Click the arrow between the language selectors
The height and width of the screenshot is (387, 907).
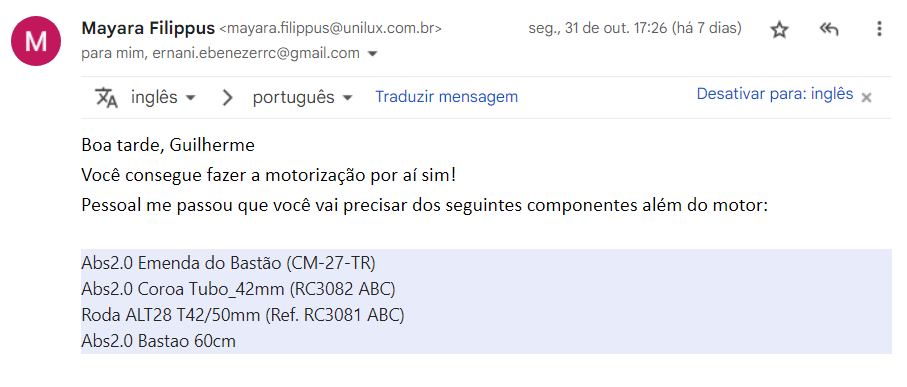coord(227,97)
